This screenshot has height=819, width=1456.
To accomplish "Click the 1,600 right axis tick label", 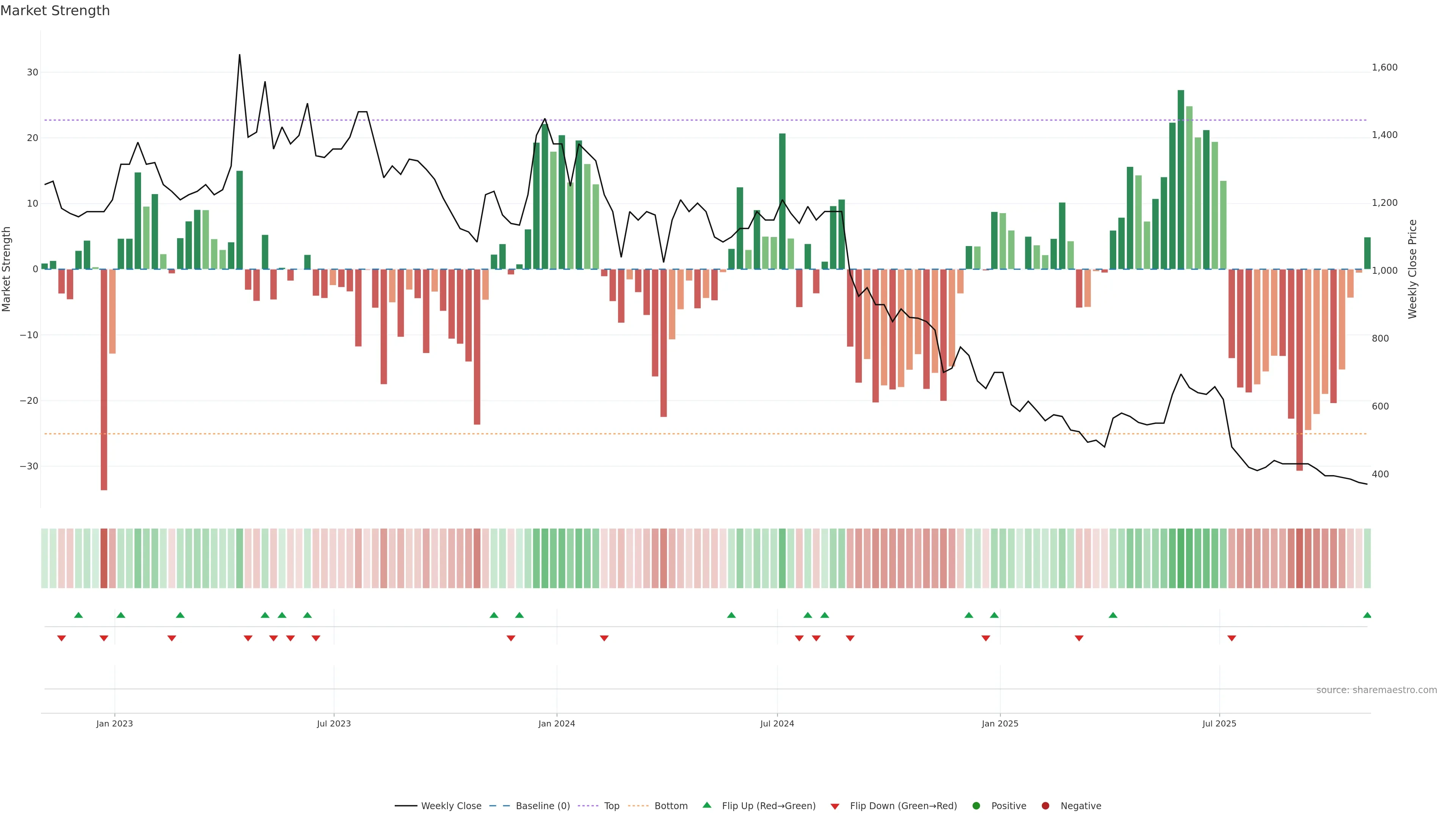I will (1384, 67).
